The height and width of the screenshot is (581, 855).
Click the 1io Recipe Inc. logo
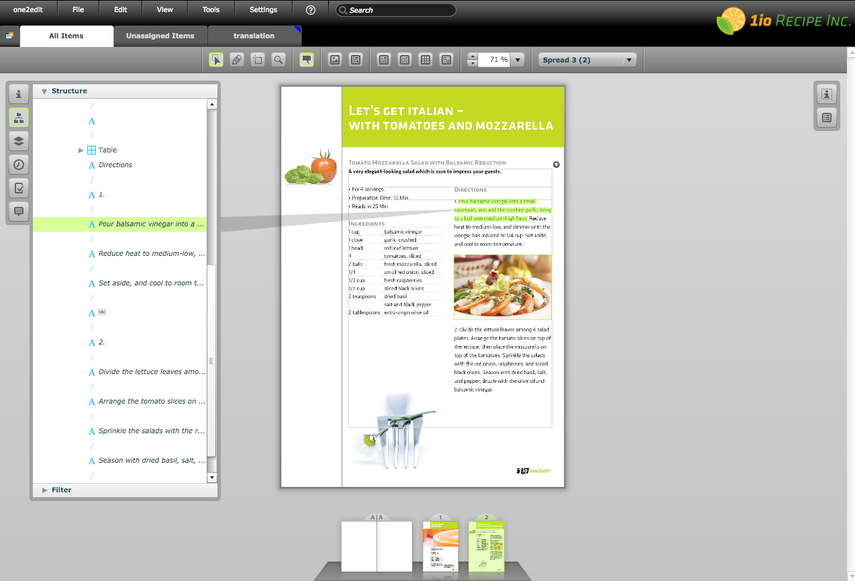784,21
